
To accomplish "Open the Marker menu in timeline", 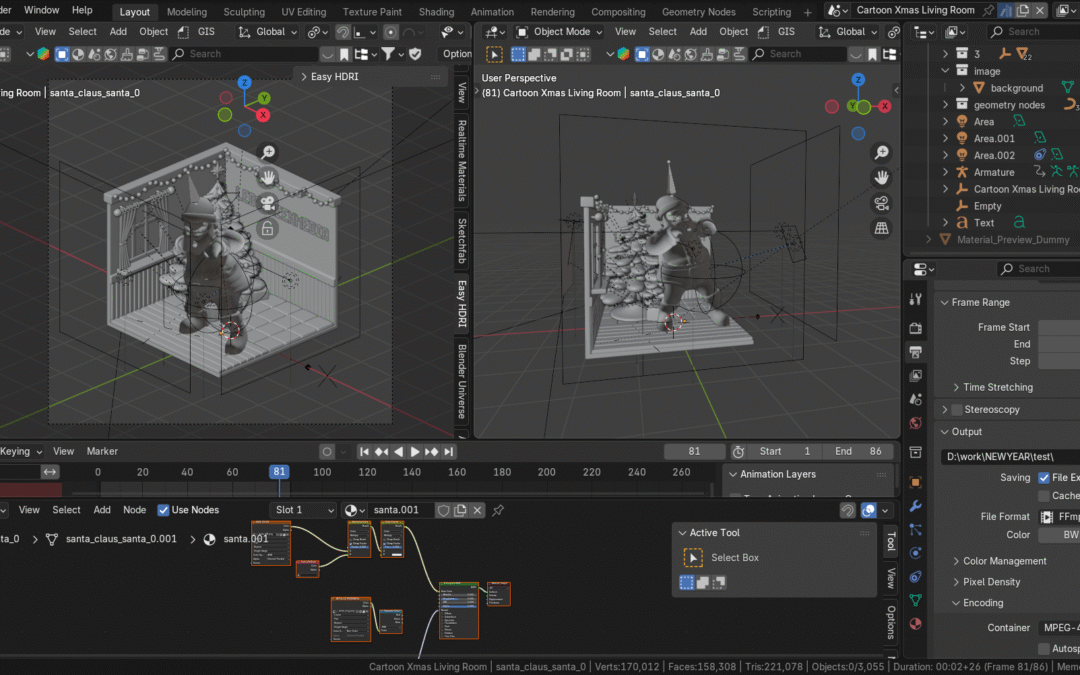I will click(102, 452).
